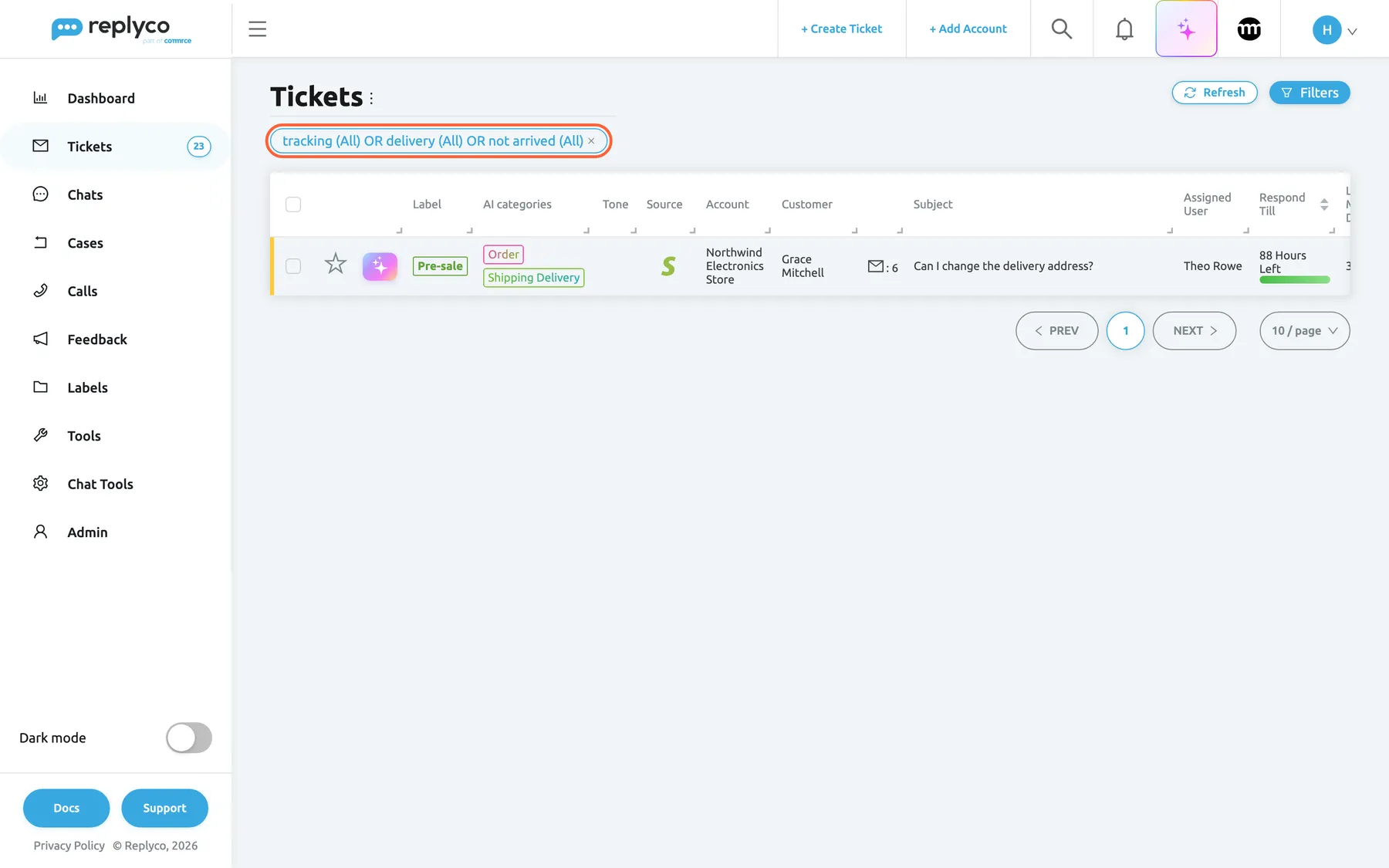
Task: Open the notifications bell
Action: (1124, 29)
